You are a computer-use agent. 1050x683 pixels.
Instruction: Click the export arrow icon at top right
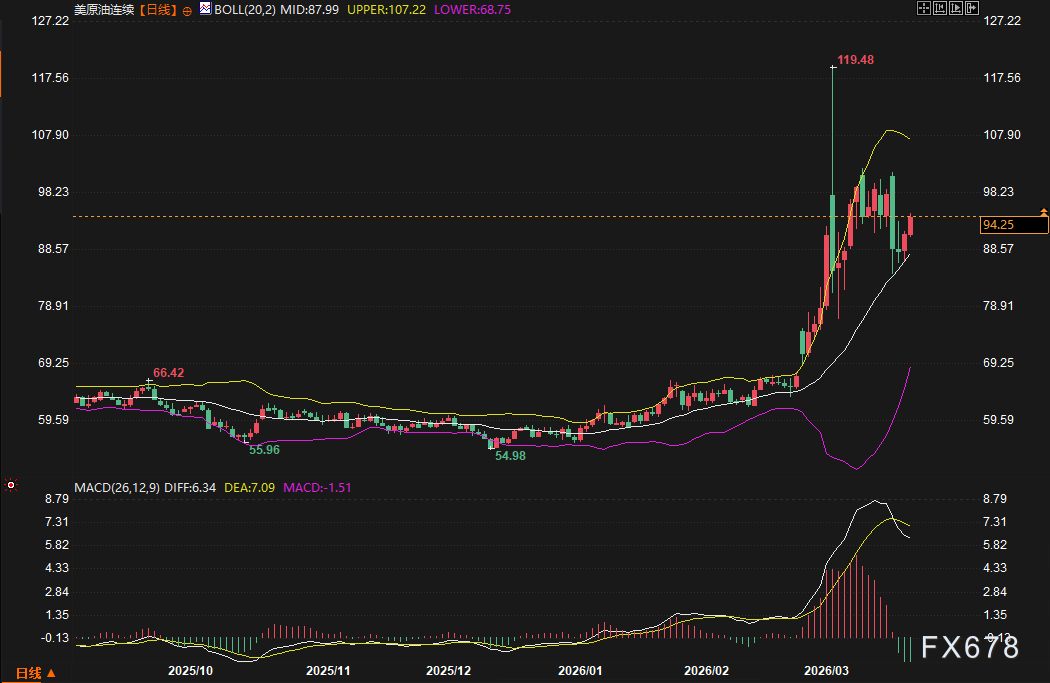tap(972, 8)
